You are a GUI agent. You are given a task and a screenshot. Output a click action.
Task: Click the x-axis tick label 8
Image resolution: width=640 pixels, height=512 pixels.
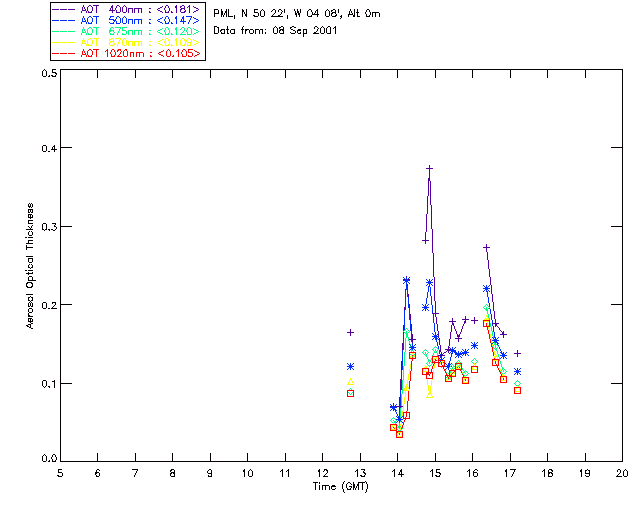coord(173,473)
